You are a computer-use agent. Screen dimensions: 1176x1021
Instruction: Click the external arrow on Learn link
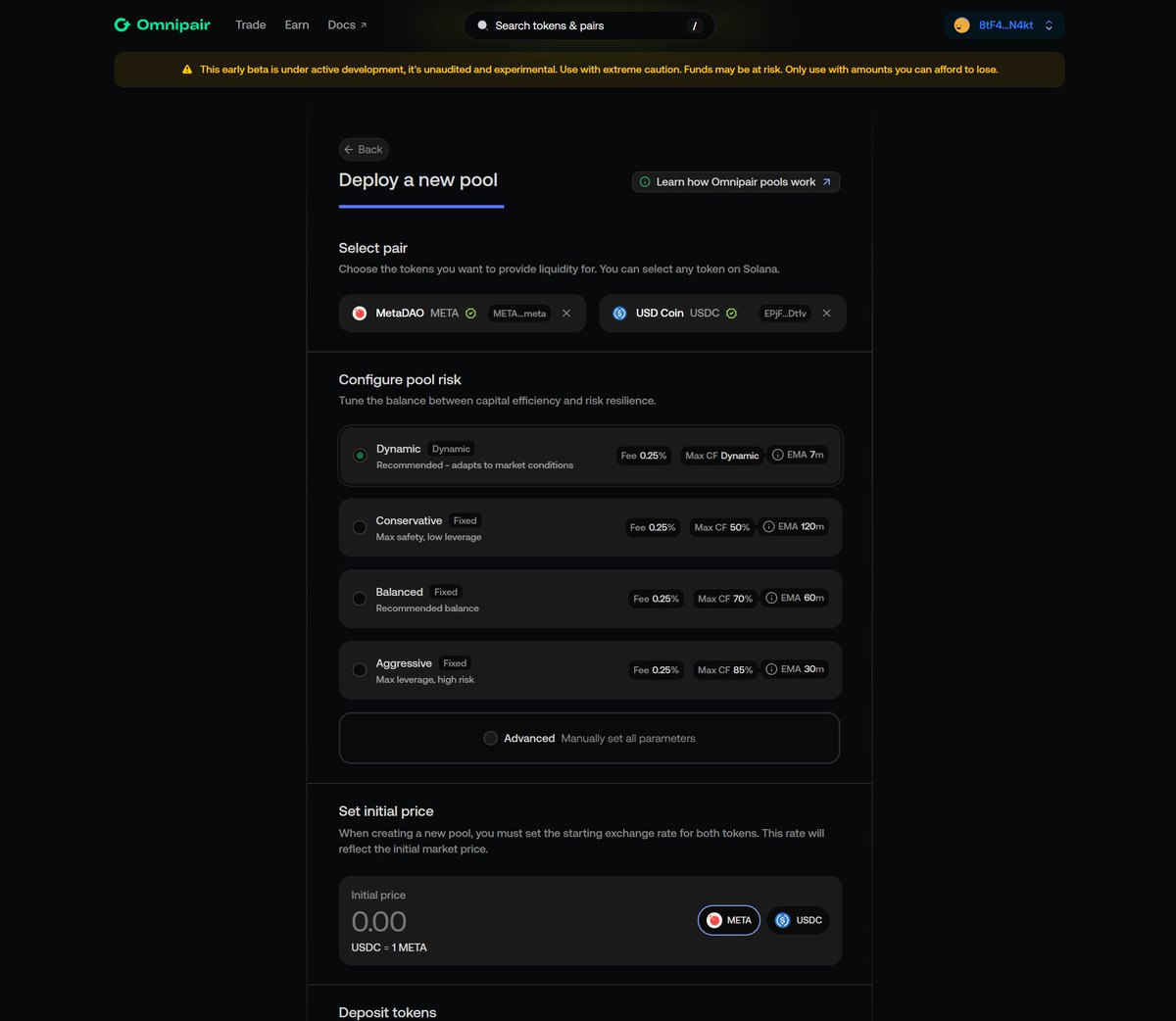826,181
